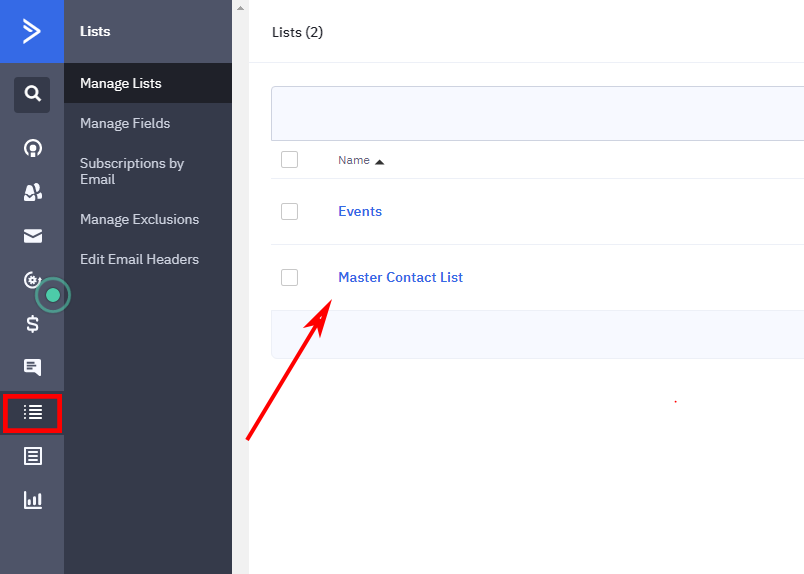
Task: Open search with the magnifying glass icon
Action: [32, 94]
